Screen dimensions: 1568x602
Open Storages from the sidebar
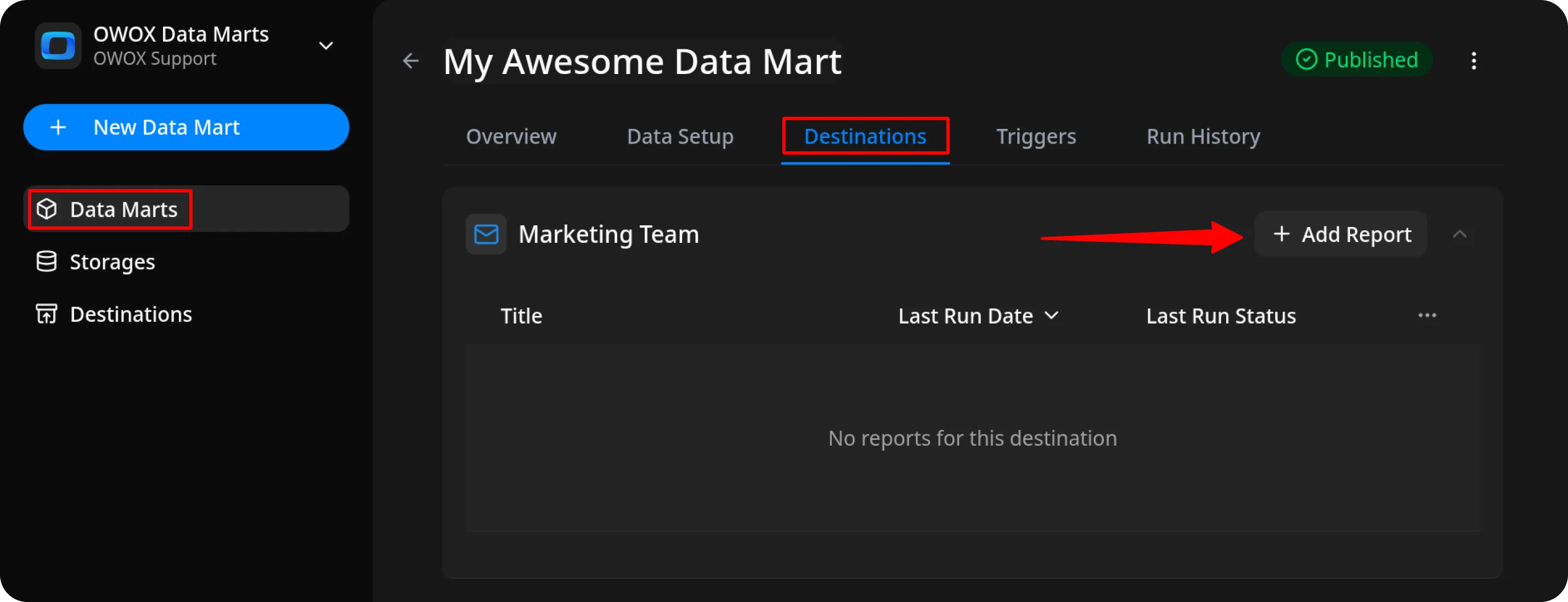coord(112,262)
